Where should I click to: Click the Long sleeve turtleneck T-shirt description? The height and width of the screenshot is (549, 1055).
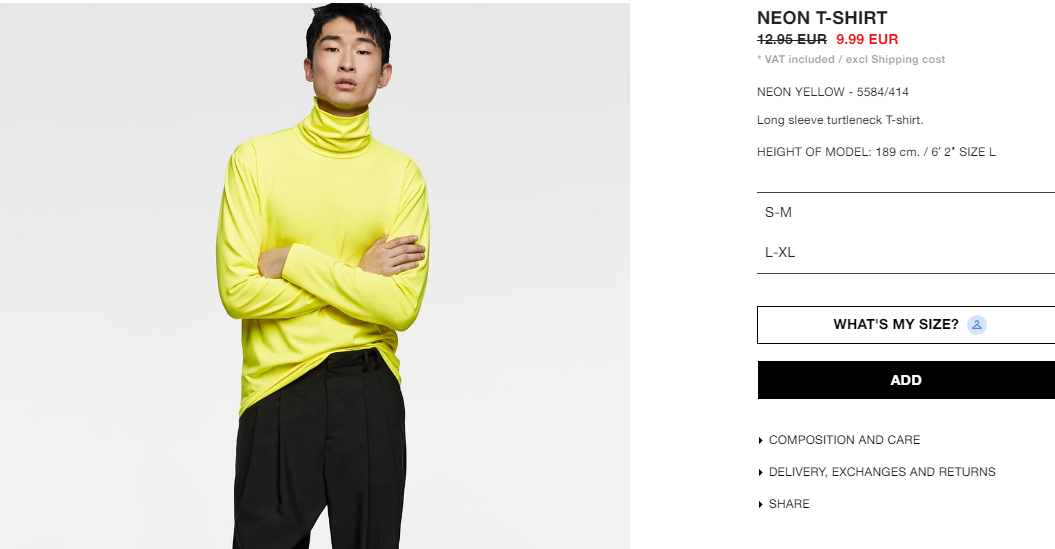coord(840,120)
